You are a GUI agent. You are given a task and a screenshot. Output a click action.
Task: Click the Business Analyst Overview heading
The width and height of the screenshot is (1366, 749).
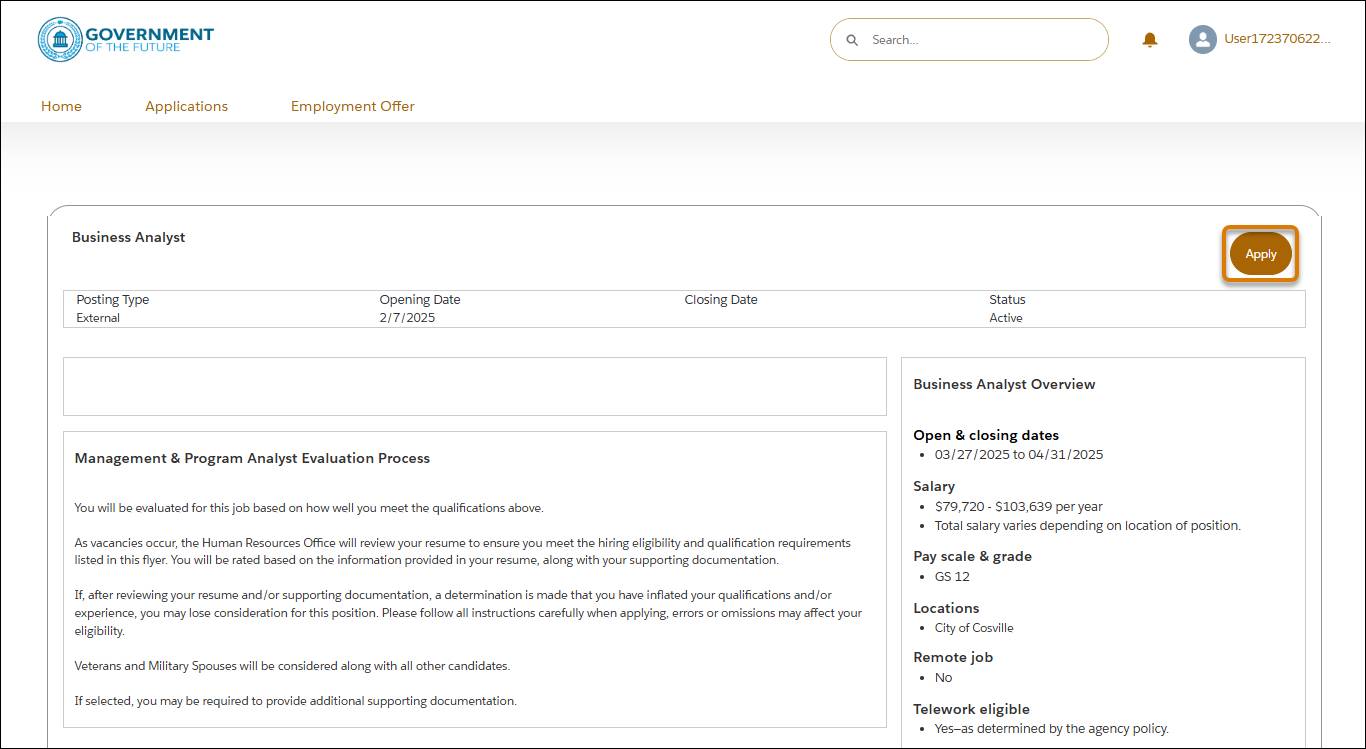[1004, 384]
